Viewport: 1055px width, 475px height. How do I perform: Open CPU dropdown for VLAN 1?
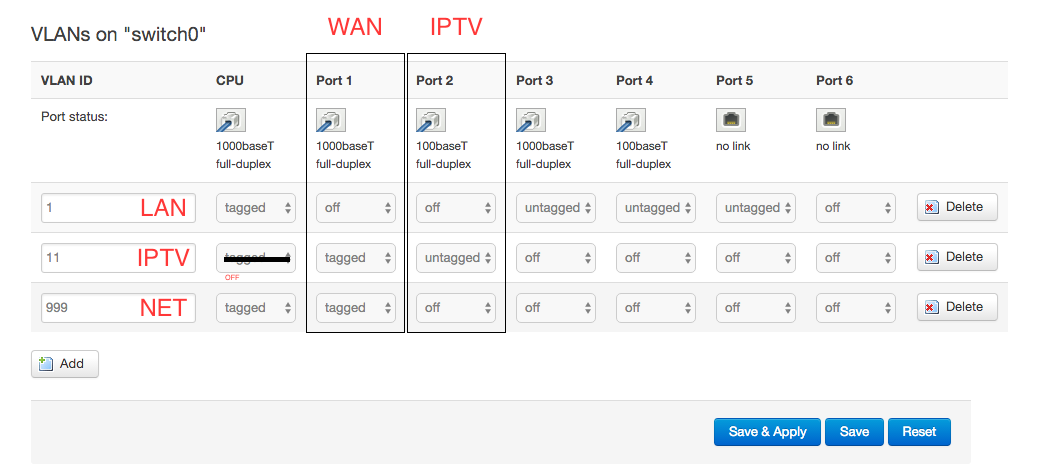256,208
